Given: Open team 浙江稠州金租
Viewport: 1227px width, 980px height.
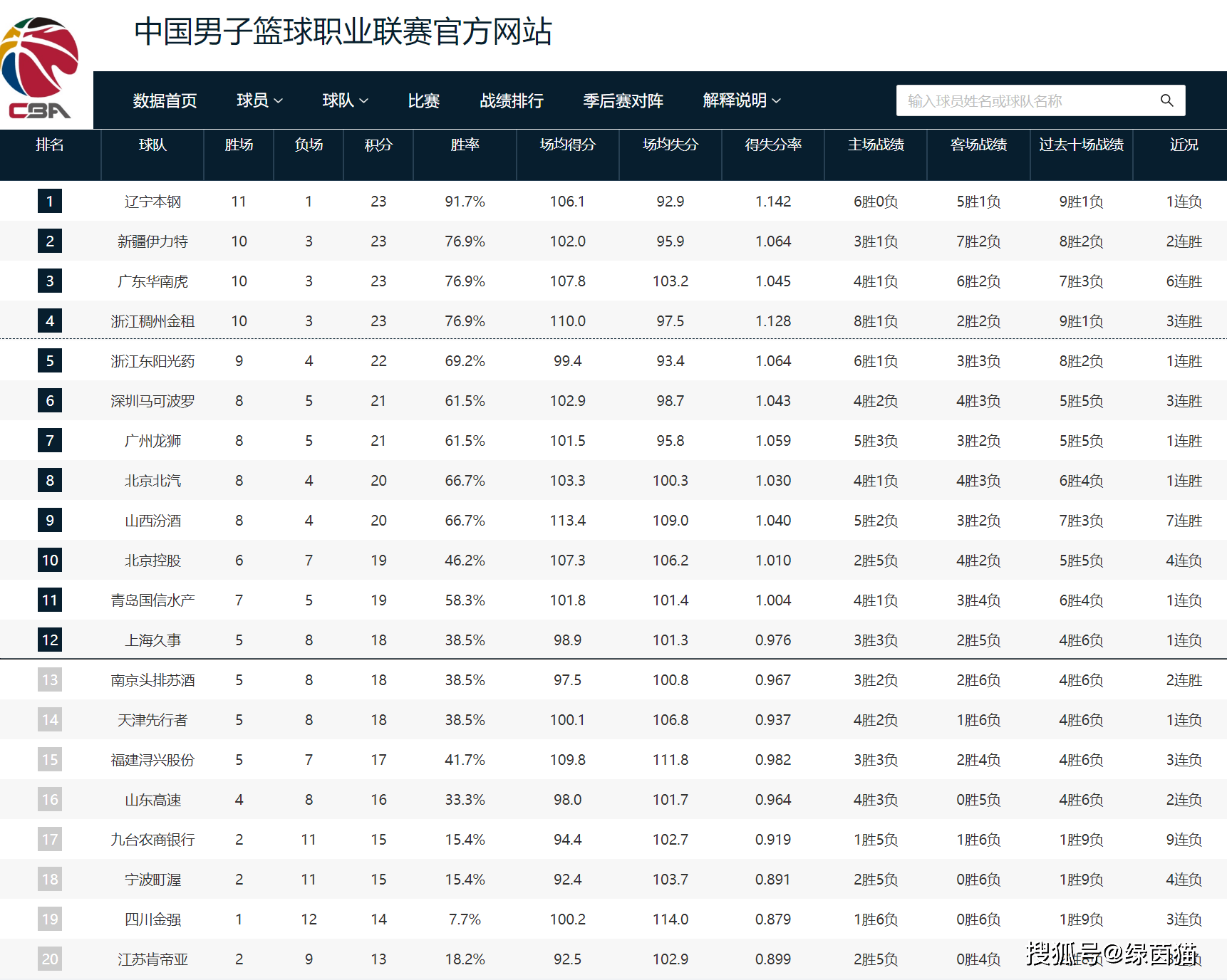Looking at the screenshot, I should tap(152, 321).
